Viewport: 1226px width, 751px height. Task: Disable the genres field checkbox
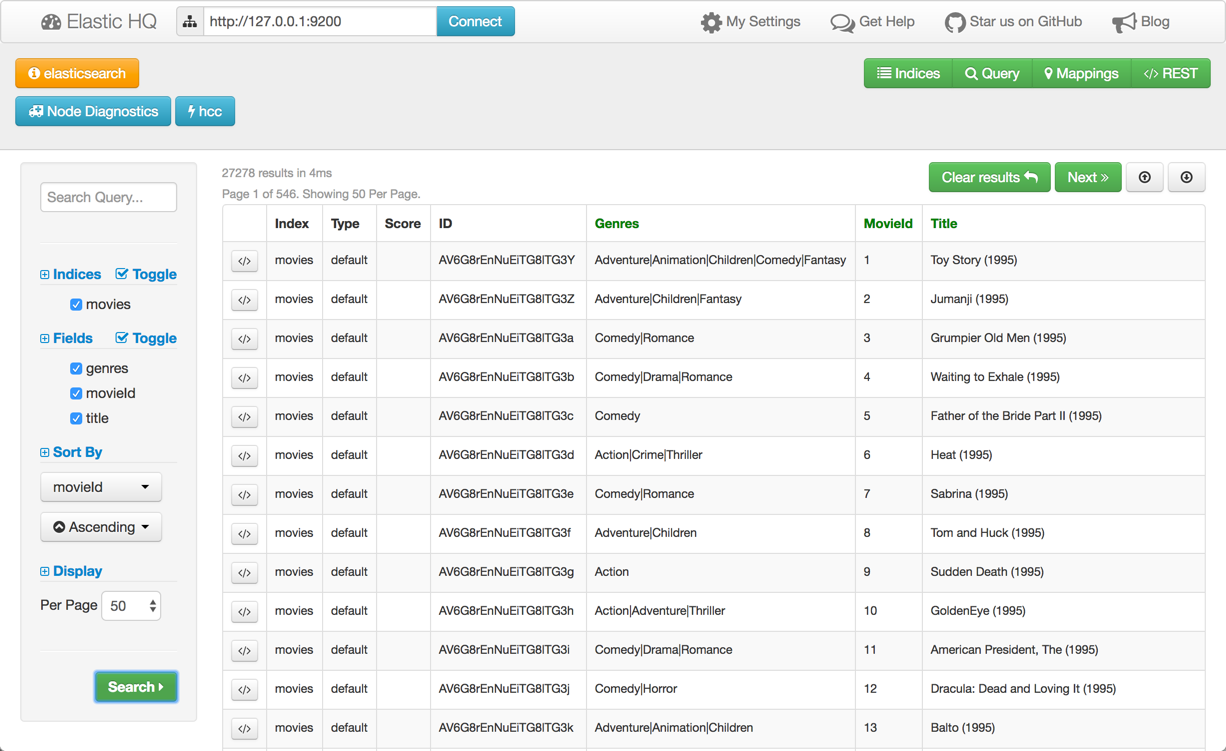click(76, 368)
